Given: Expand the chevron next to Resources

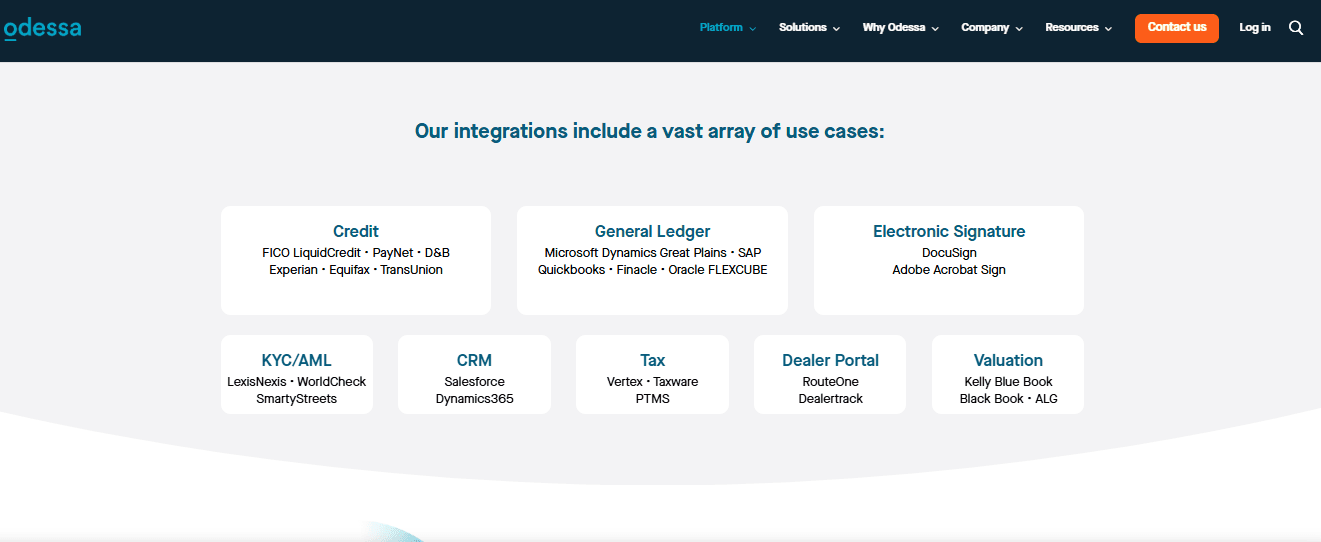Looking at the screenshot, I should [1108, 29].
